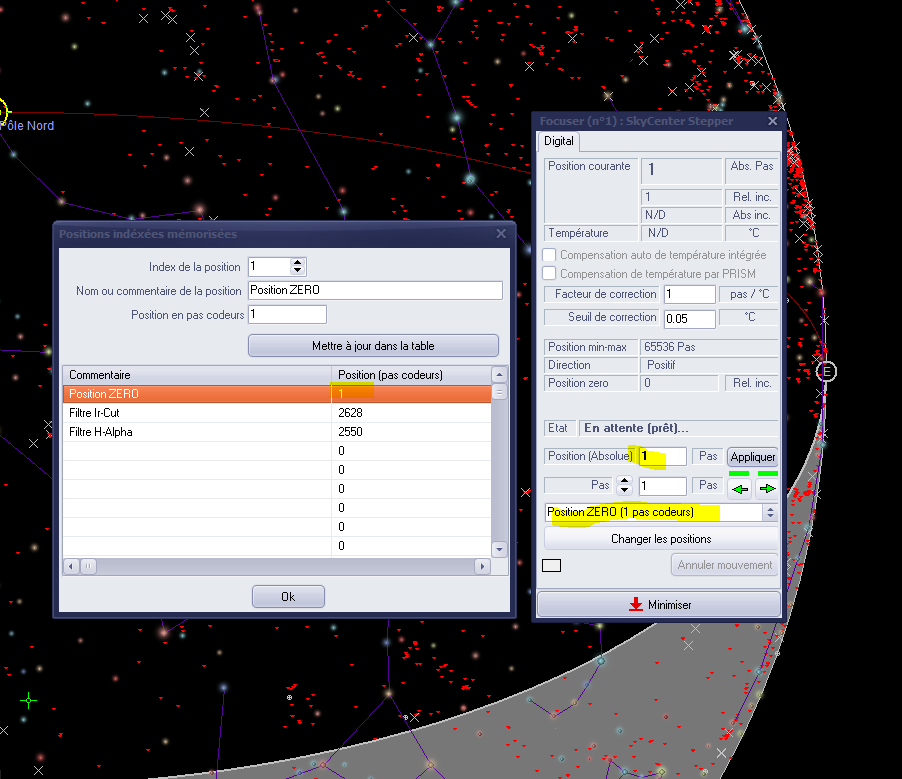Click the small rectangle indicator below Changer
The width and height of the screenshot is (902, 779).
point(551,565)
